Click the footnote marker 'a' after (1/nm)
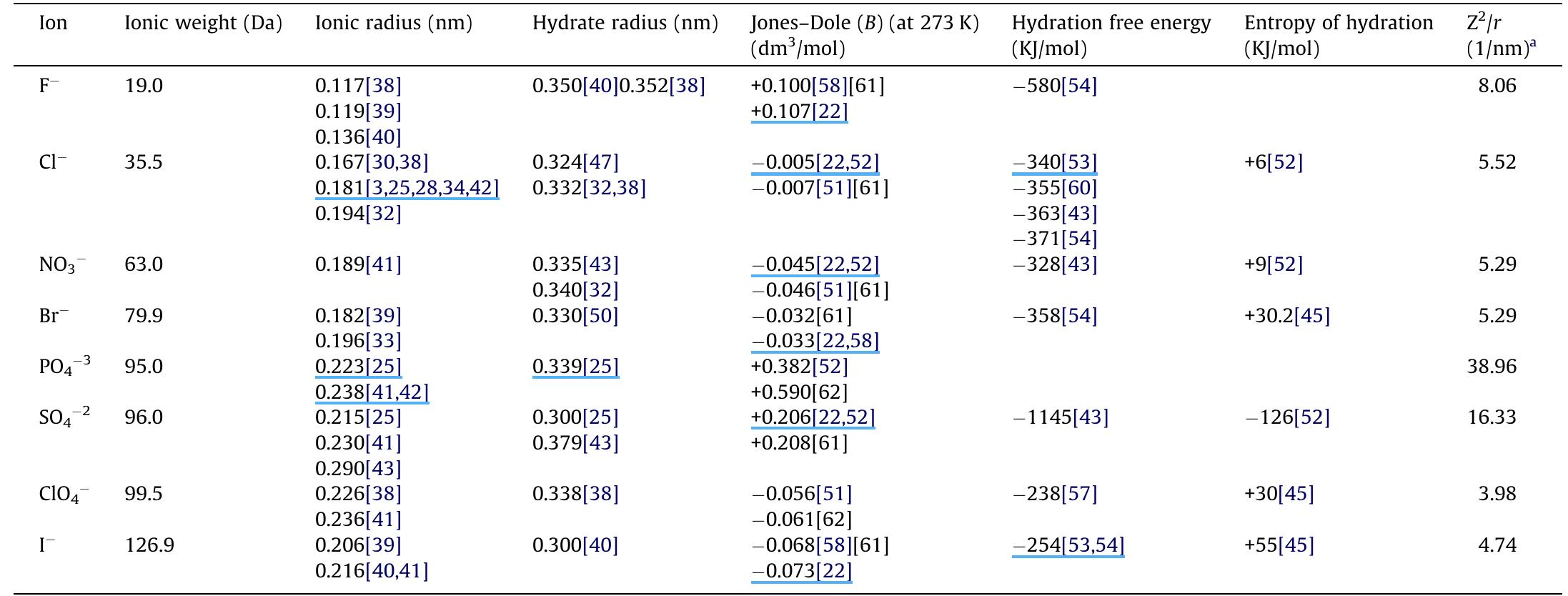The width and height of the screenshot is (1568, 596). pyautogui.click(x=1532, y=44)
